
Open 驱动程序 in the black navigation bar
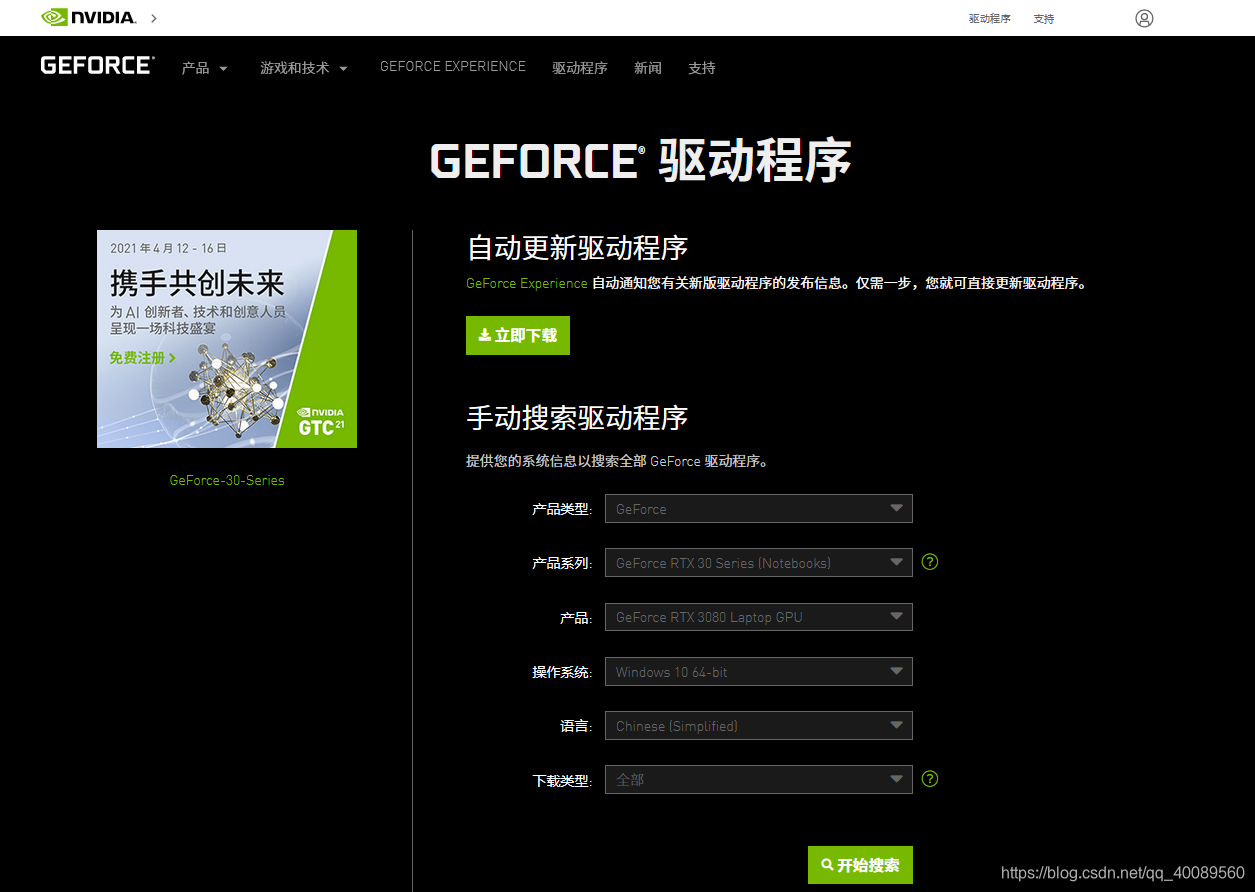click(x=580, y=68)
